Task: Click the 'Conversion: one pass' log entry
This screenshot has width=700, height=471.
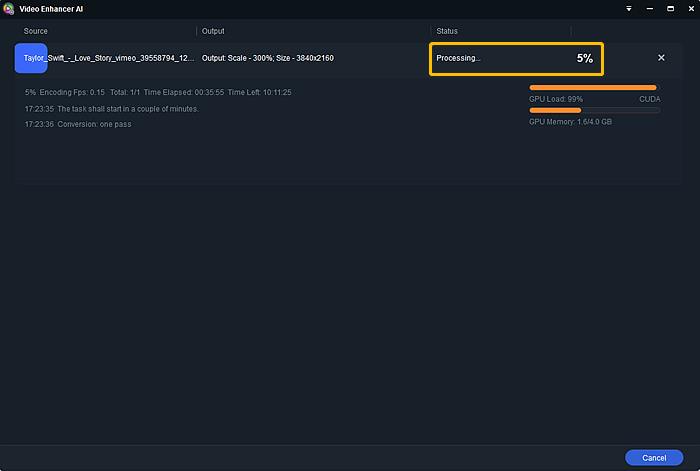Action: click(78, 124)
